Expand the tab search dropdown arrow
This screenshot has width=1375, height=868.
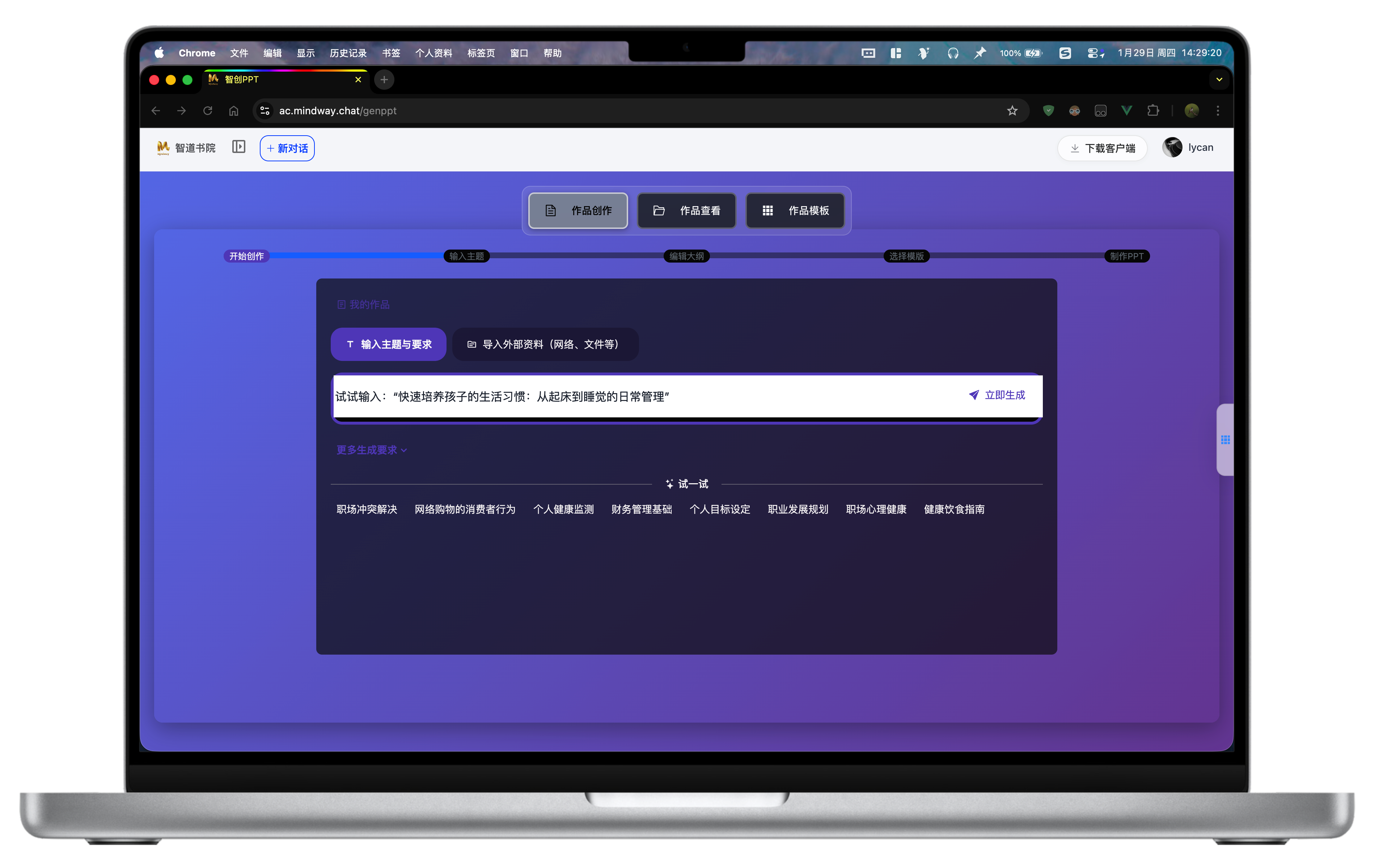pos(1219,80)
